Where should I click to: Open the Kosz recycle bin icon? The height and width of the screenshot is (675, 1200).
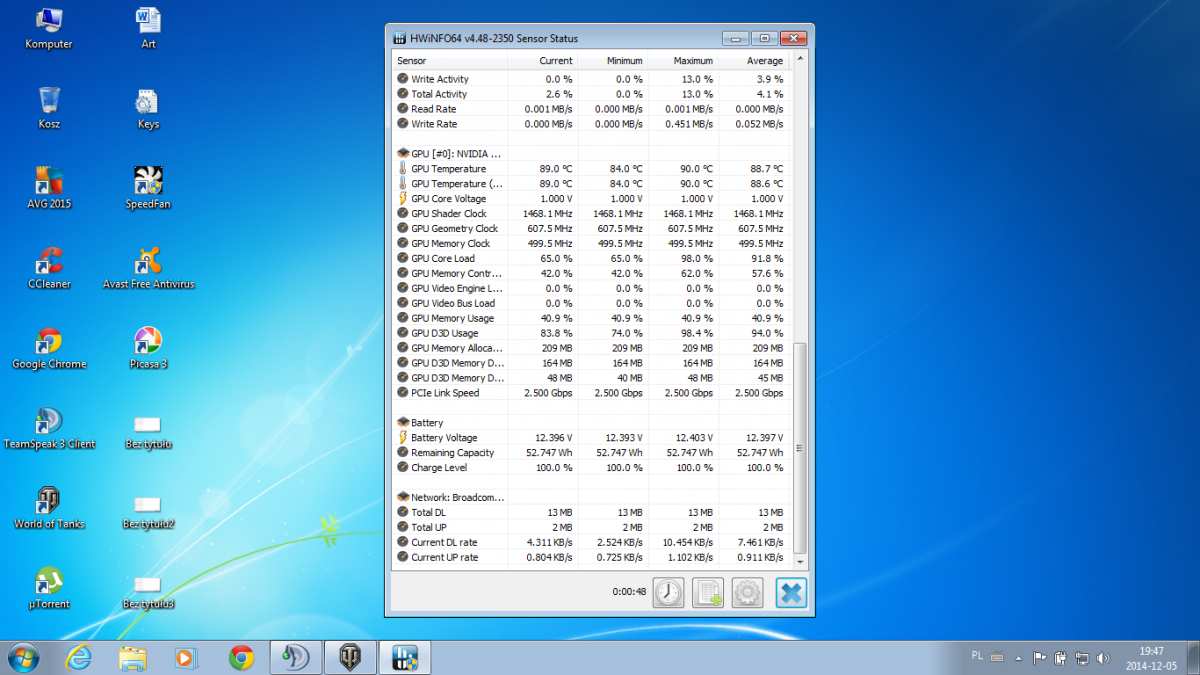49,108
